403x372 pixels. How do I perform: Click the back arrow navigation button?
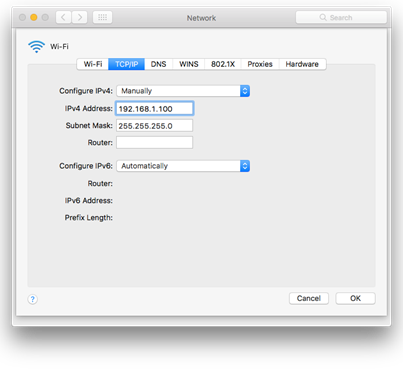pyautogui.click(x=63, y=17)
